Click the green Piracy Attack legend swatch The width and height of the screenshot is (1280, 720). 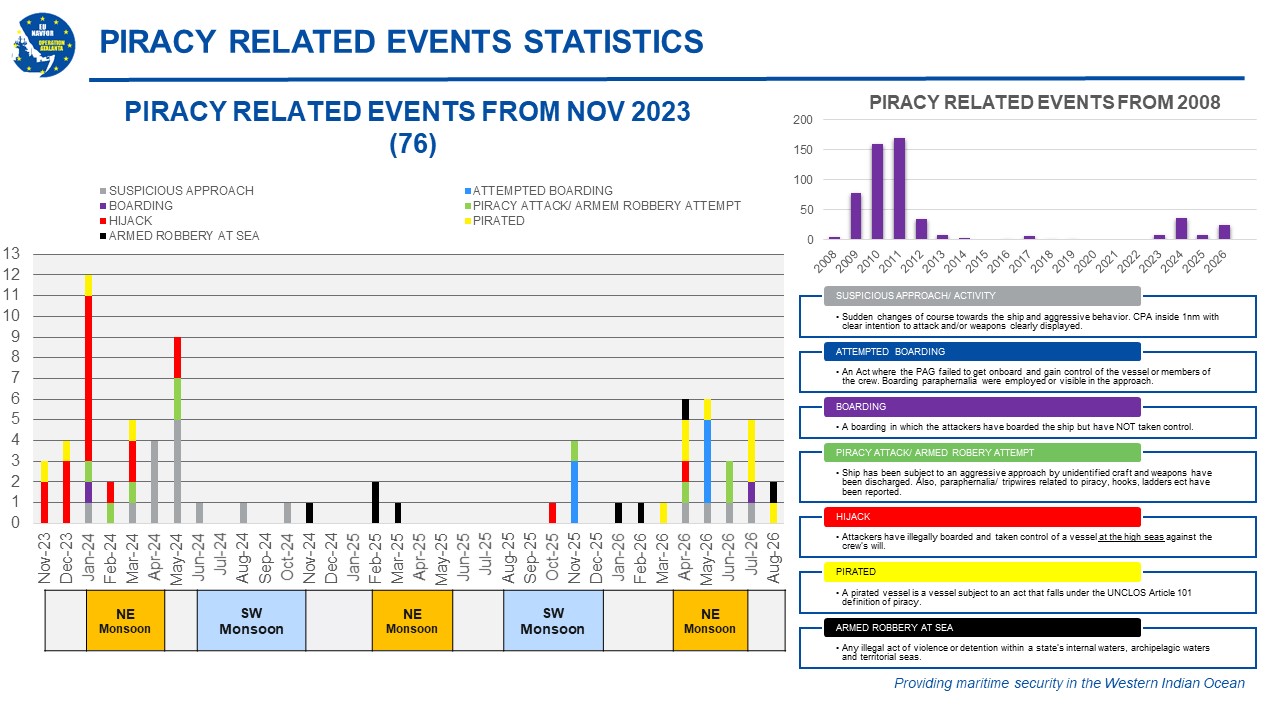click(x=467, y=206)
